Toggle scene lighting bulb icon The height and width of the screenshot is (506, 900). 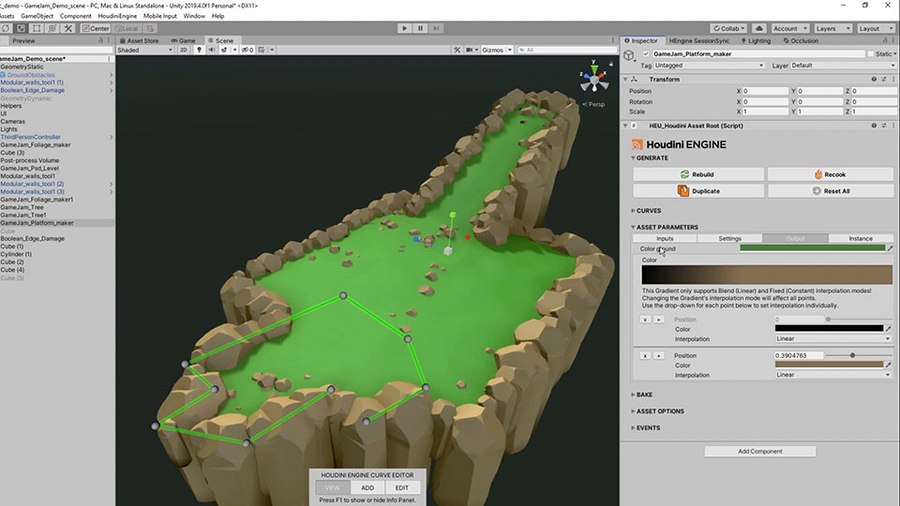[199, 50]
